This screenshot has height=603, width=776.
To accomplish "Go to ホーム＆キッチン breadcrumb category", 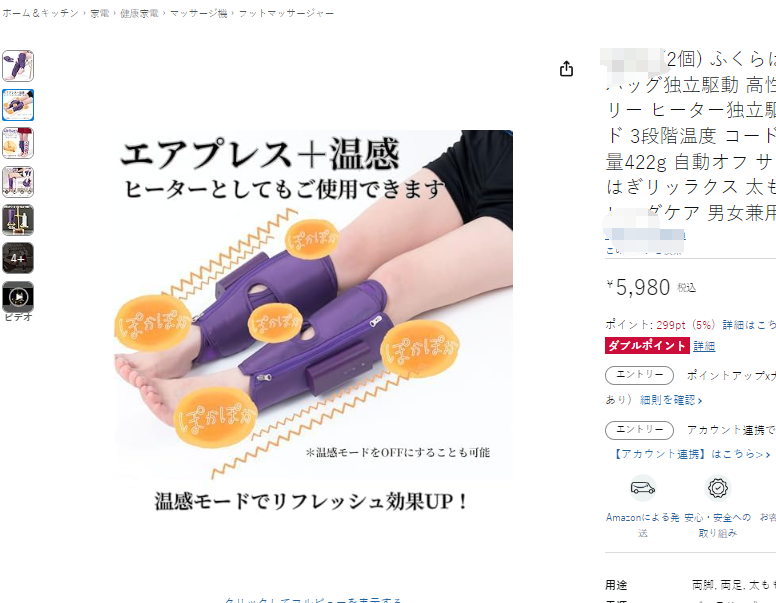I will 41,13.
